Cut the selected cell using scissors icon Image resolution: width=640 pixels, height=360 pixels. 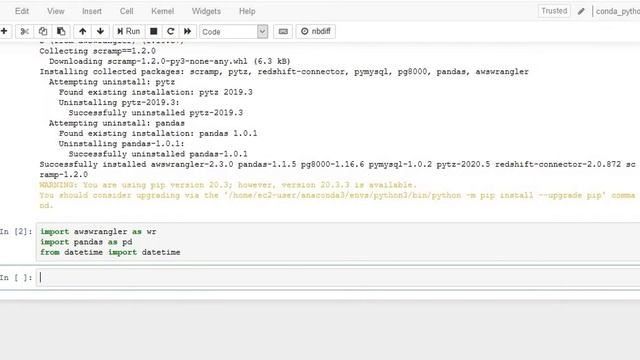coord(24,31)
